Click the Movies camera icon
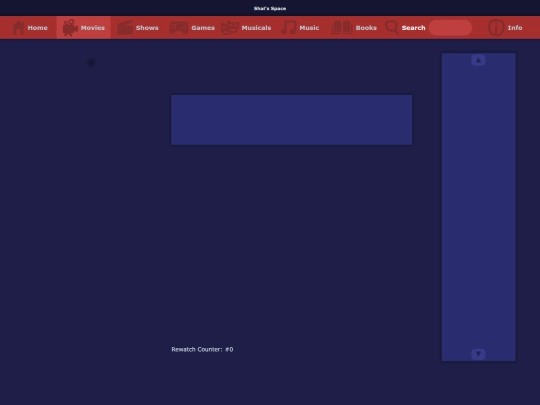 [70, 28]
